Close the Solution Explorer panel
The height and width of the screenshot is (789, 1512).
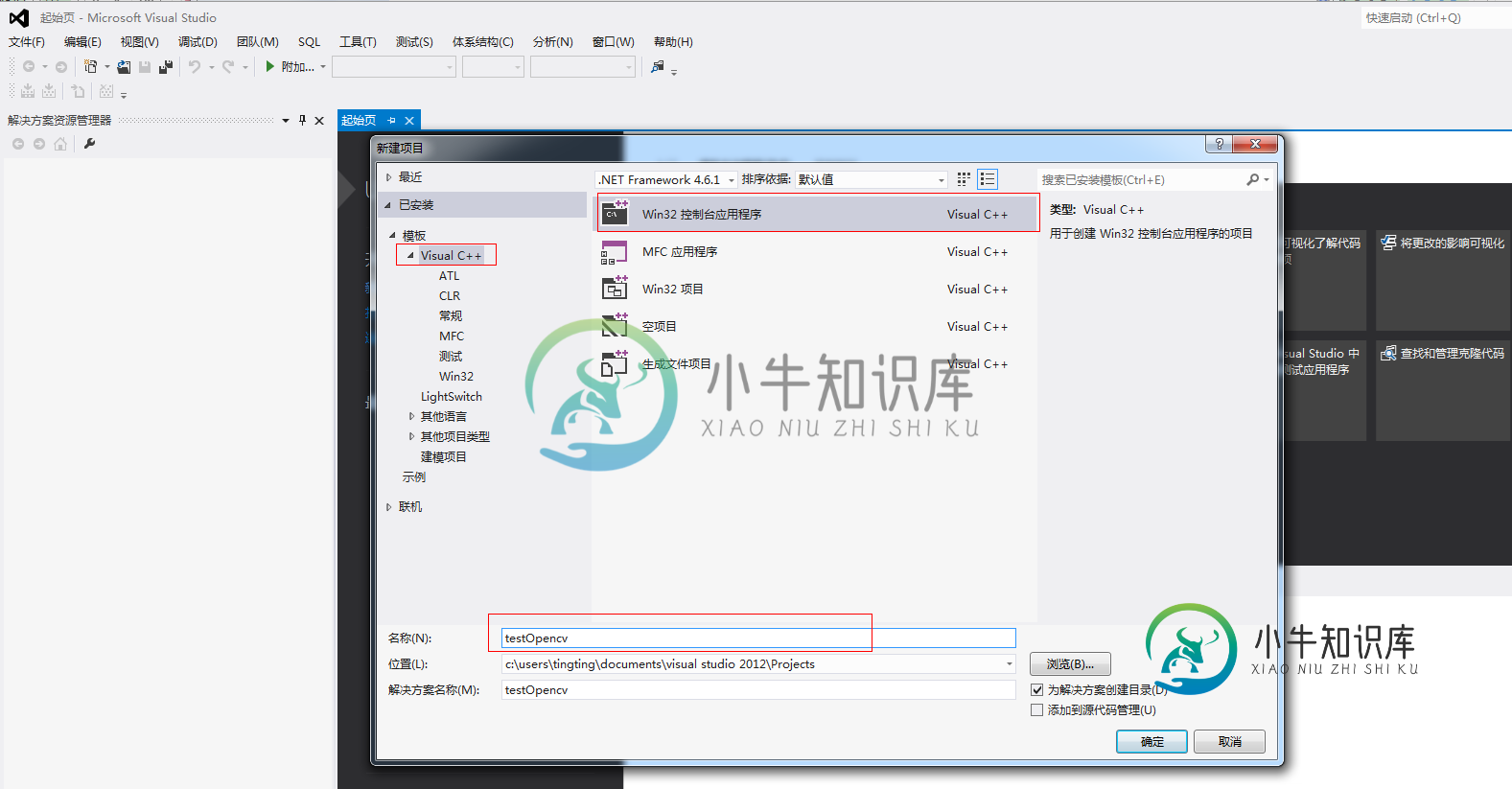point(319,121)
